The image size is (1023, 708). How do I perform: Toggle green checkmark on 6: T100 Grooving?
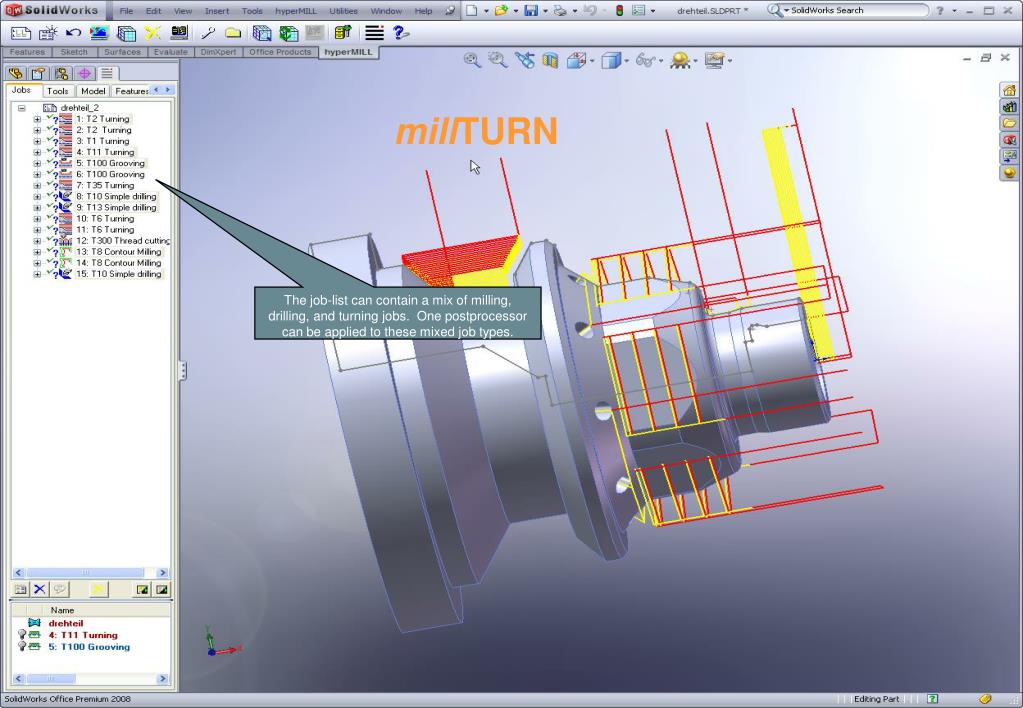(49, 173)
